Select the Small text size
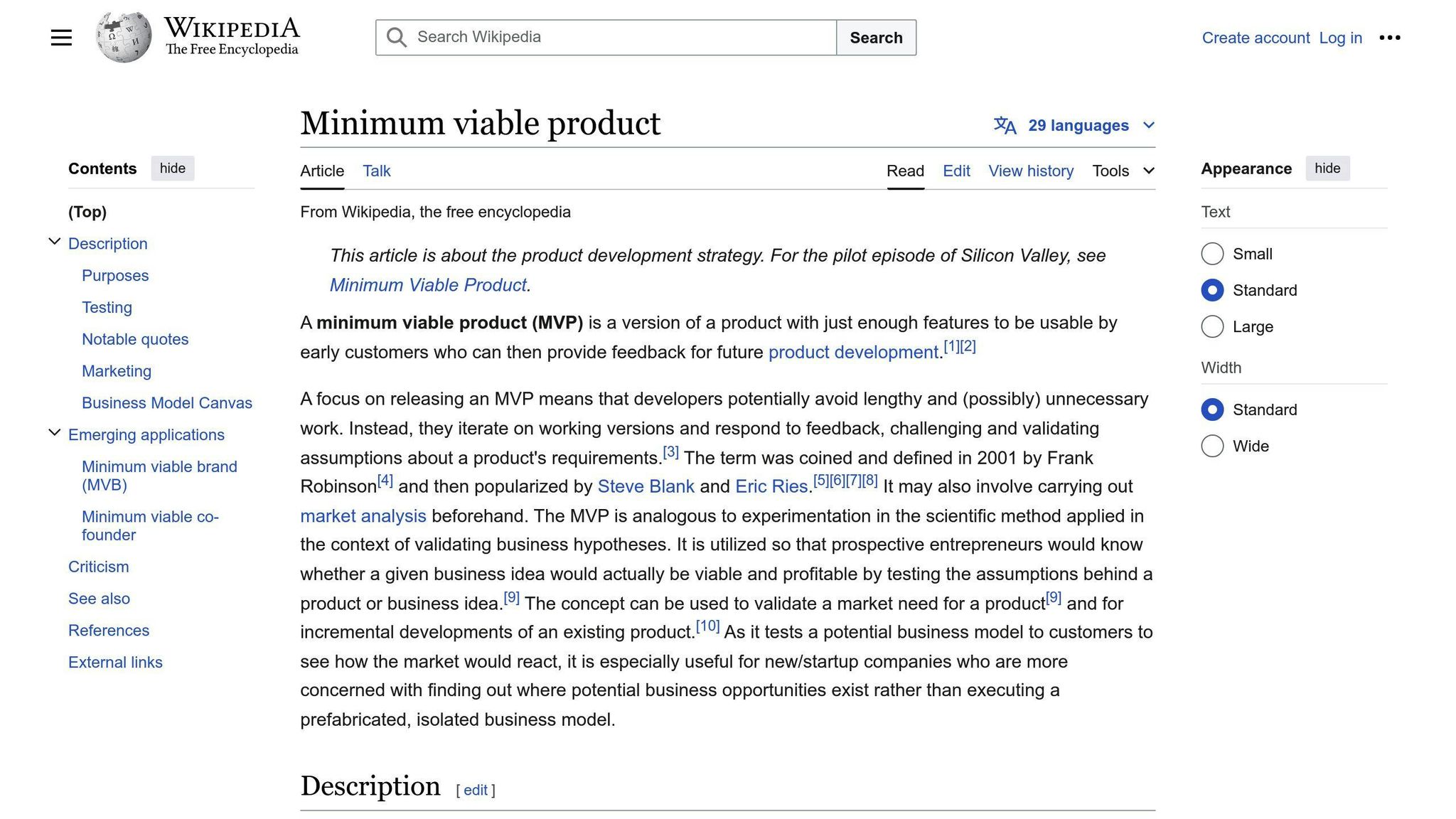This screenshot has width=1456, height=819. [x=1212, y=254]
